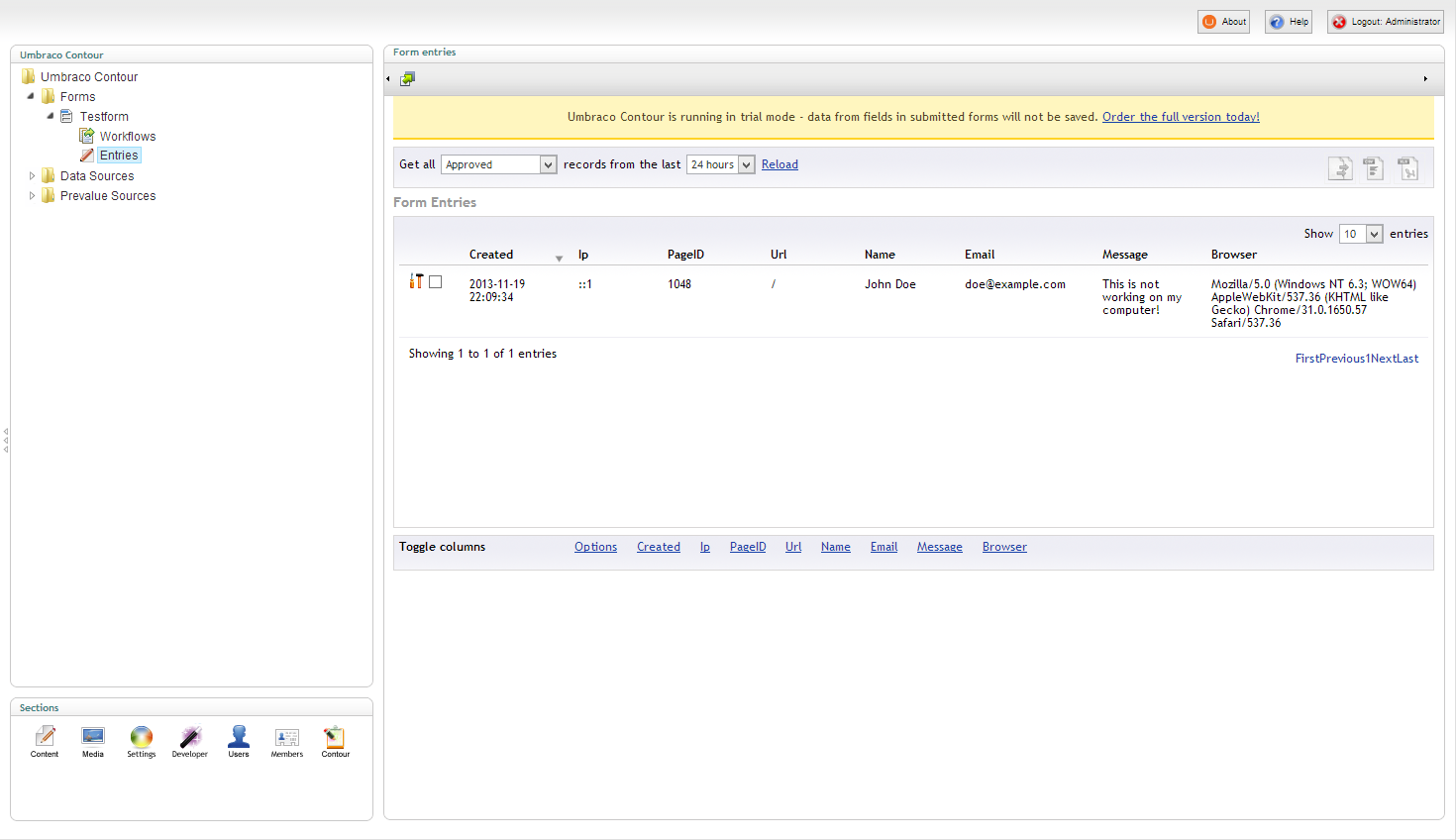Open the Media section
Screen dimensions: 1456x840
click(x=93, y=742)
